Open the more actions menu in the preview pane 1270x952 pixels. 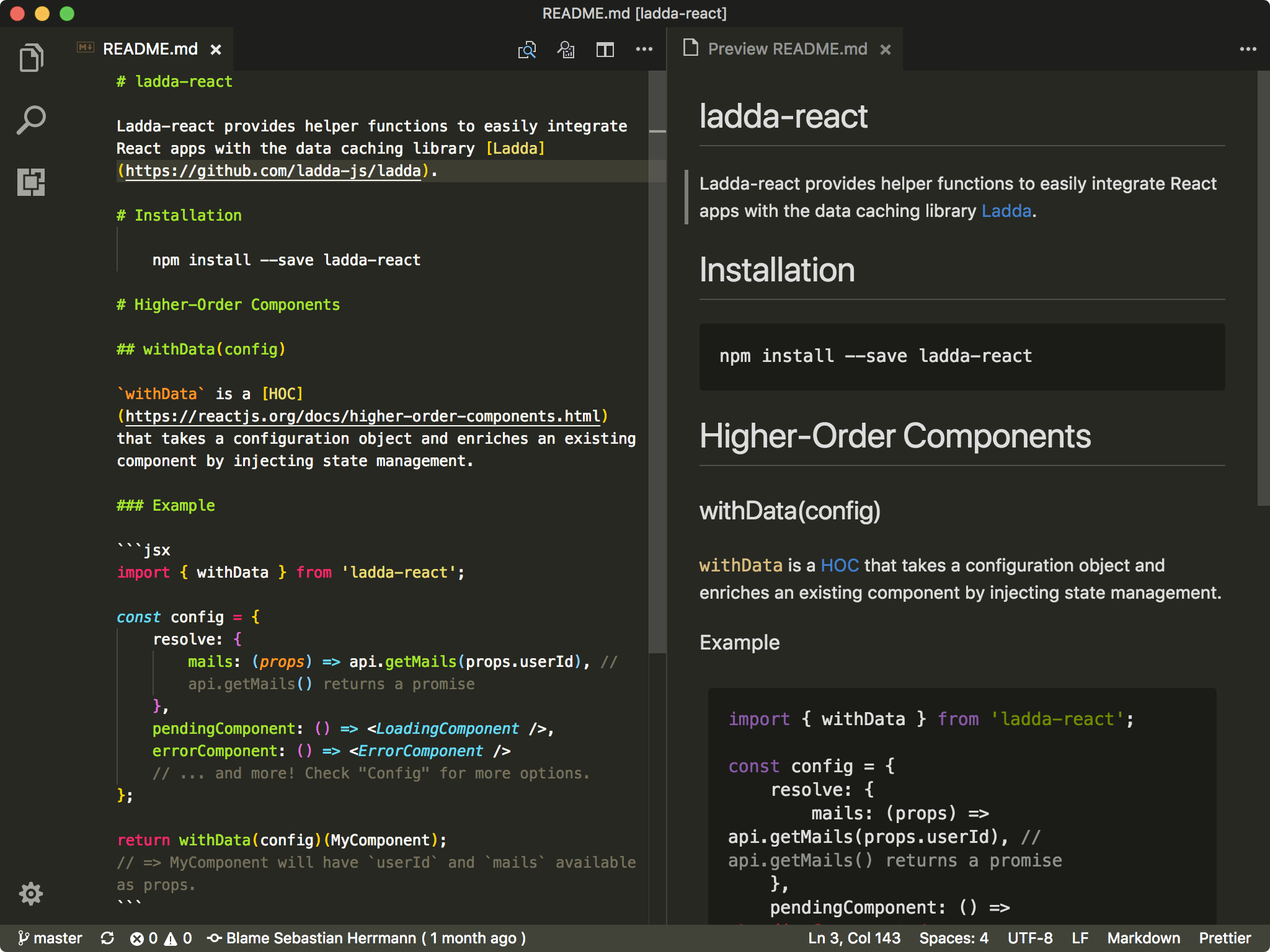[x=1248, y=50]
